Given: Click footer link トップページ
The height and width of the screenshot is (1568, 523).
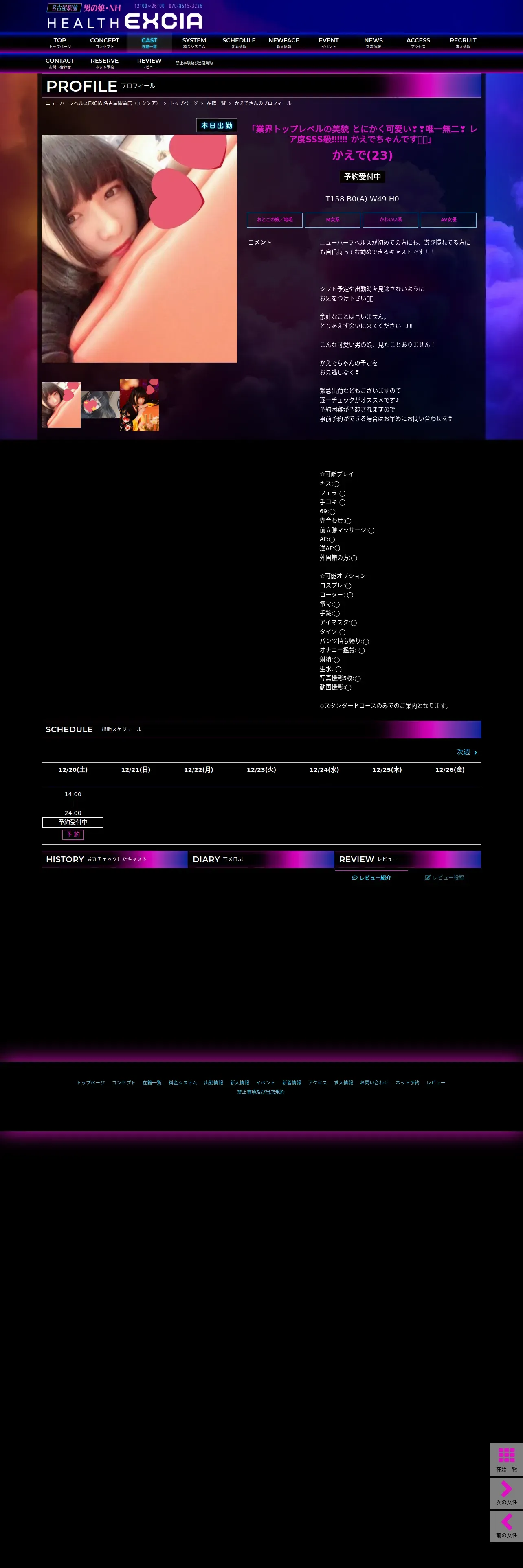Looking at the screenshot, I should [x=91, y=1083].
